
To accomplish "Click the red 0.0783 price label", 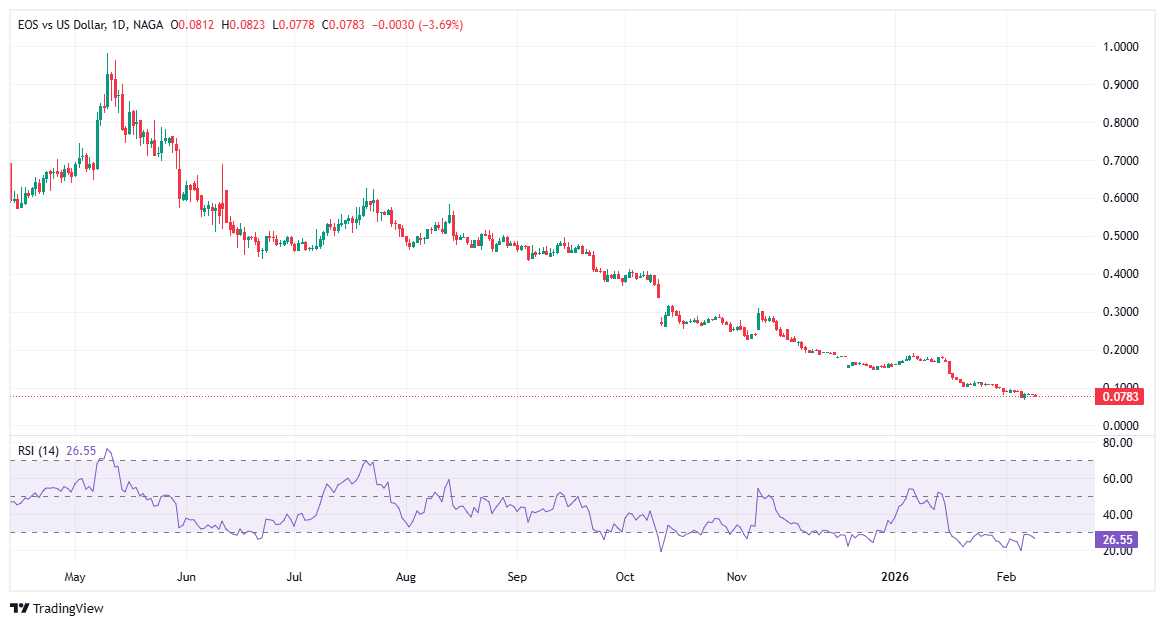I will point(1117,397).
